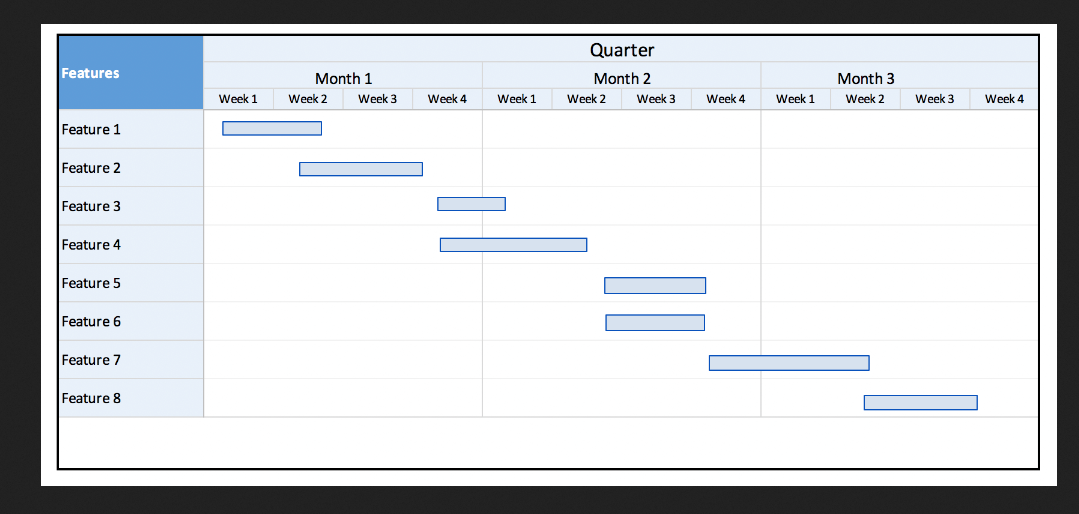This screenshot has height=514, width=1079.
Task: Click the Feature 7 Gantt bar
Action: [x=789, y=363]
